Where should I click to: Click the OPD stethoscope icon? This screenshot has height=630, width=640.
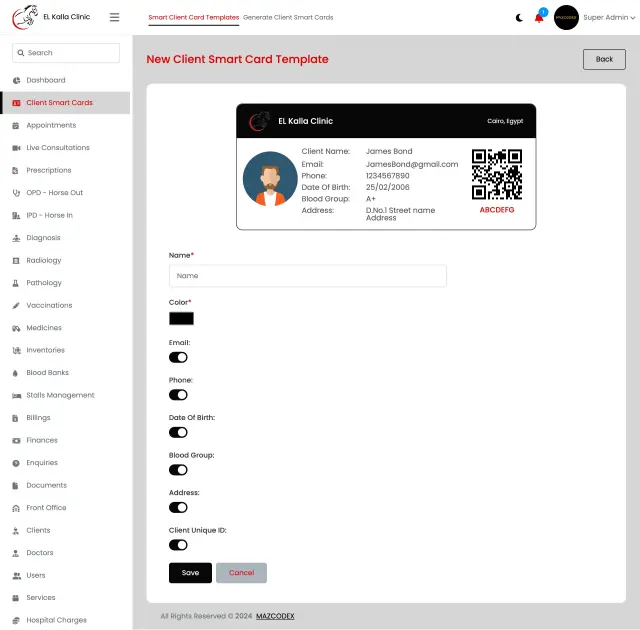click(16, 193)
